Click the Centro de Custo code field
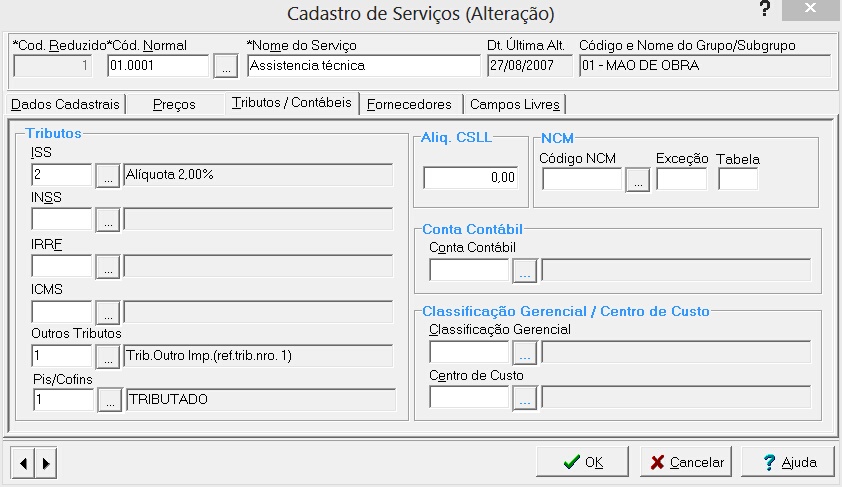The height and width of the screenshot is (487, 842). click(469, 397)
